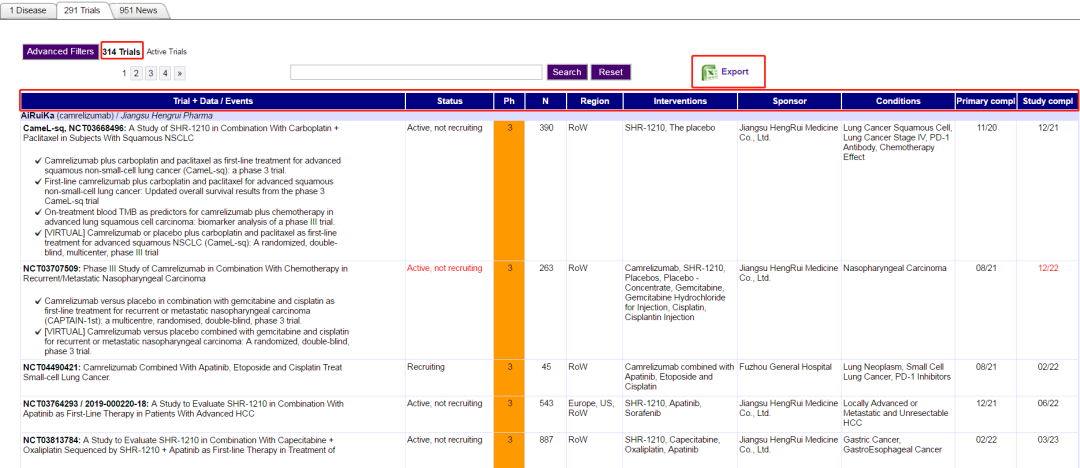
Task: Sort by the N column header
Action: click(x=546, y=101)
